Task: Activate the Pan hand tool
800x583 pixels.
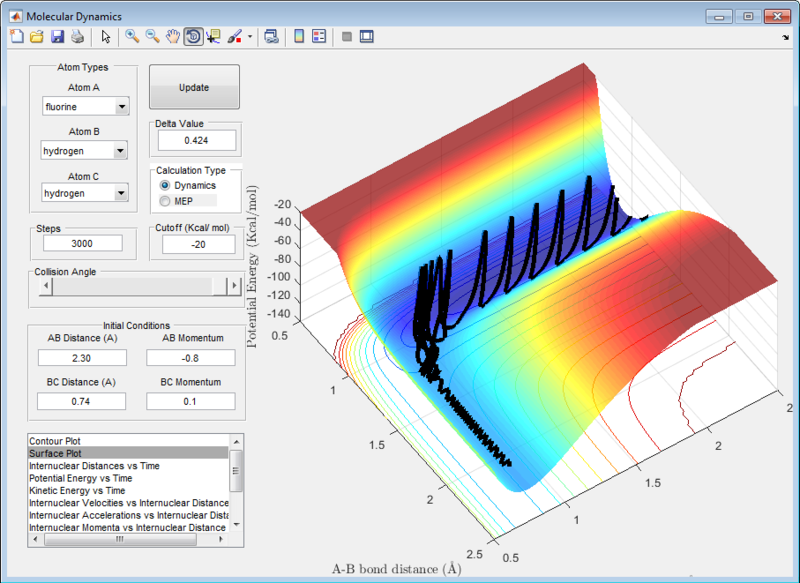Action: click(172, 37)
